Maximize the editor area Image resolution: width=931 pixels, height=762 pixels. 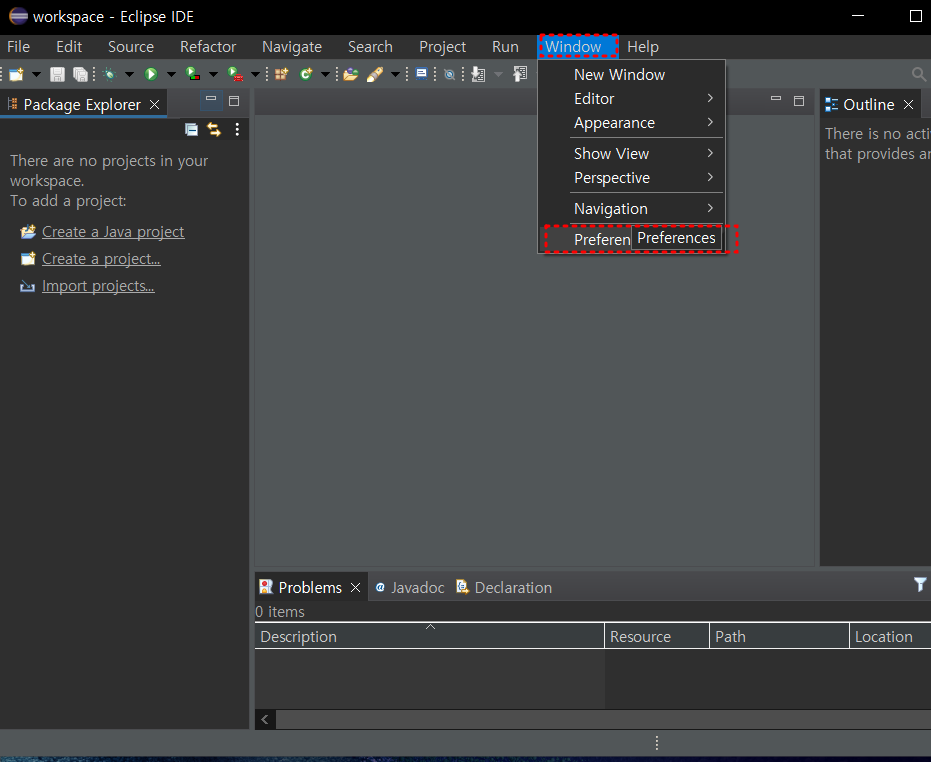click(x=799, y=101)
